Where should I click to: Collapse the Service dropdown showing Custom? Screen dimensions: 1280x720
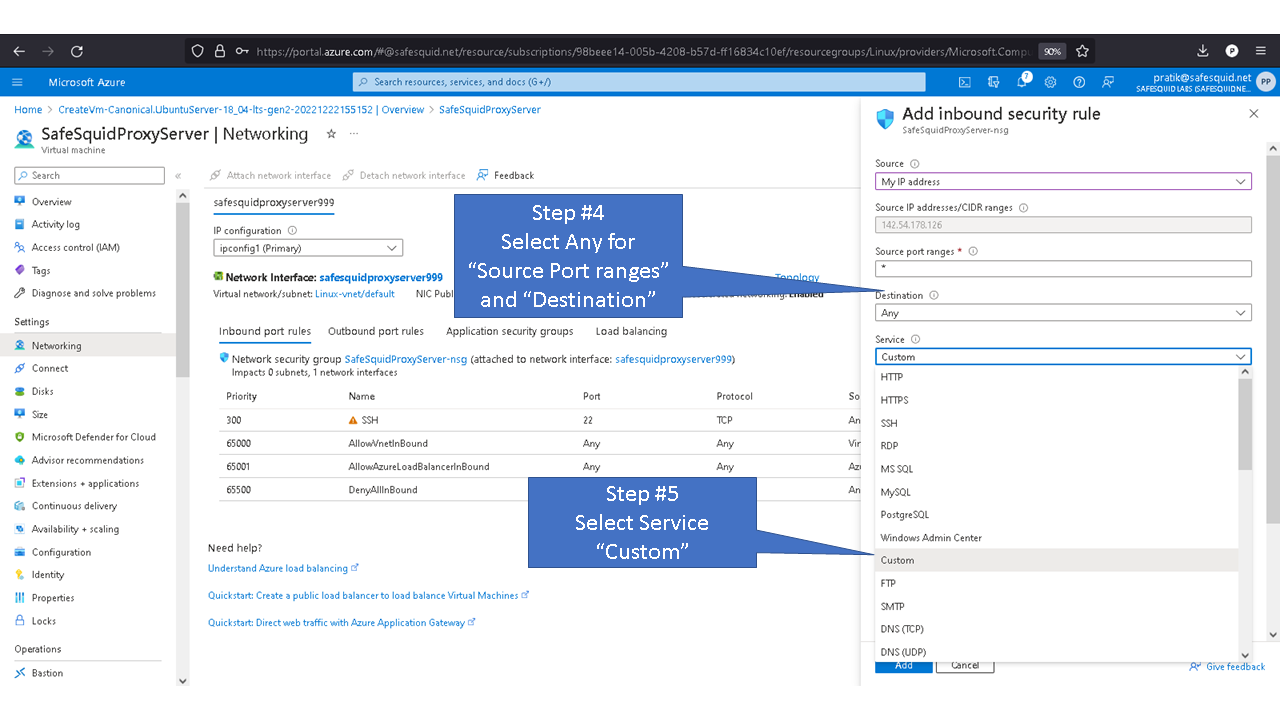[1063, 357]
